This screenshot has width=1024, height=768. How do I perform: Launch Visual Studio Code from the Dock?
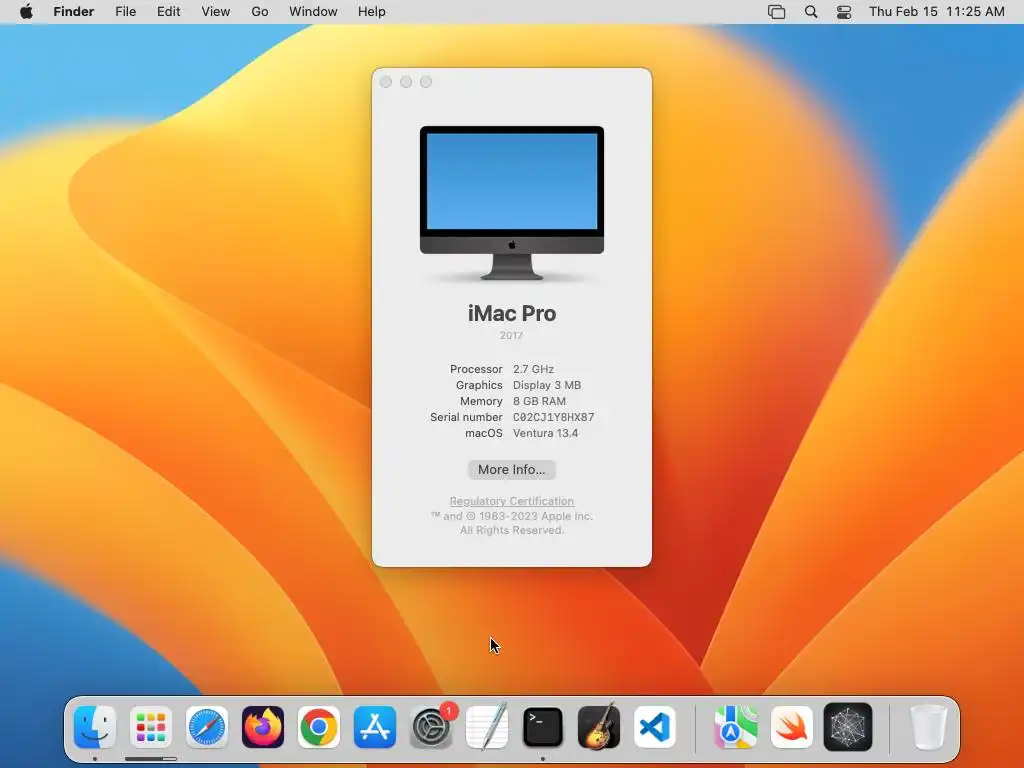(x=655, y=727)
